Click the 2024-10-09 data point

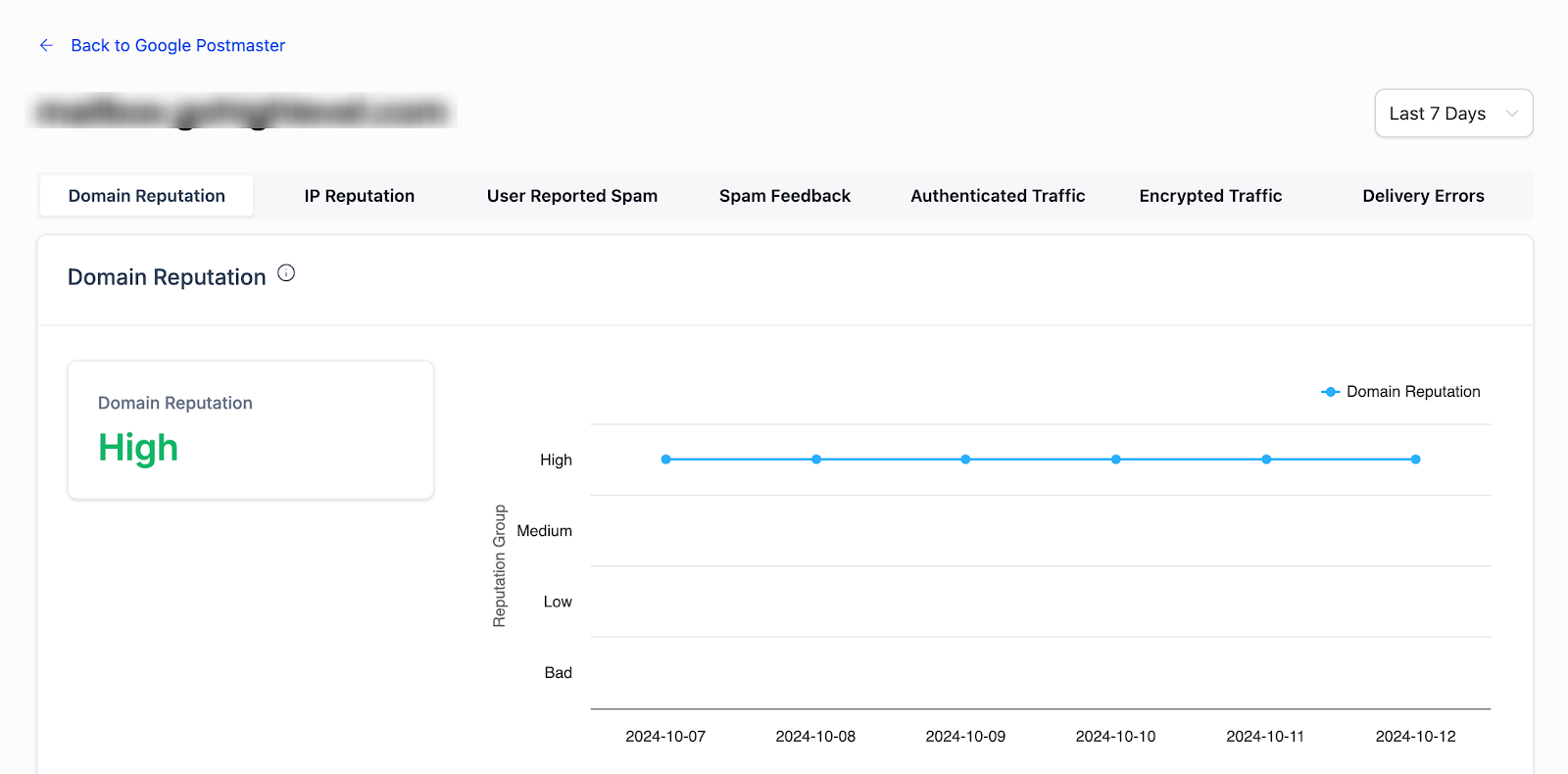[965, 460]
